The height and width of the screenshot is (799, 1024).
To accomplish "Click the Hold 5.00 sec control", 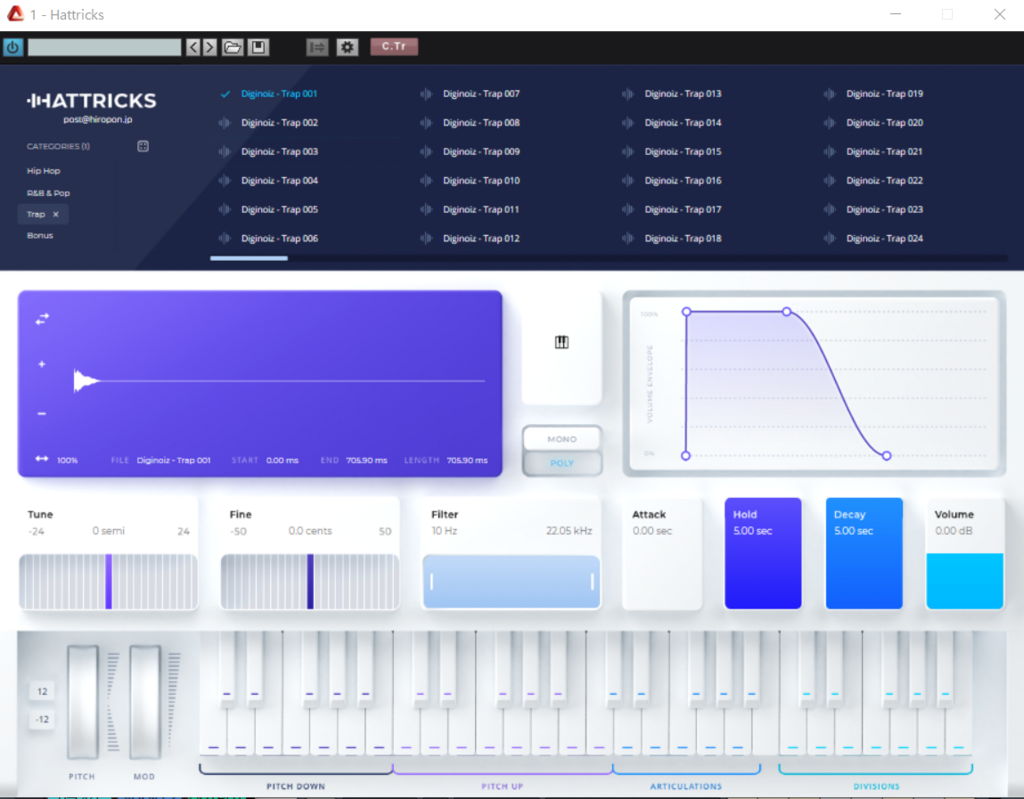I will 763,554.
